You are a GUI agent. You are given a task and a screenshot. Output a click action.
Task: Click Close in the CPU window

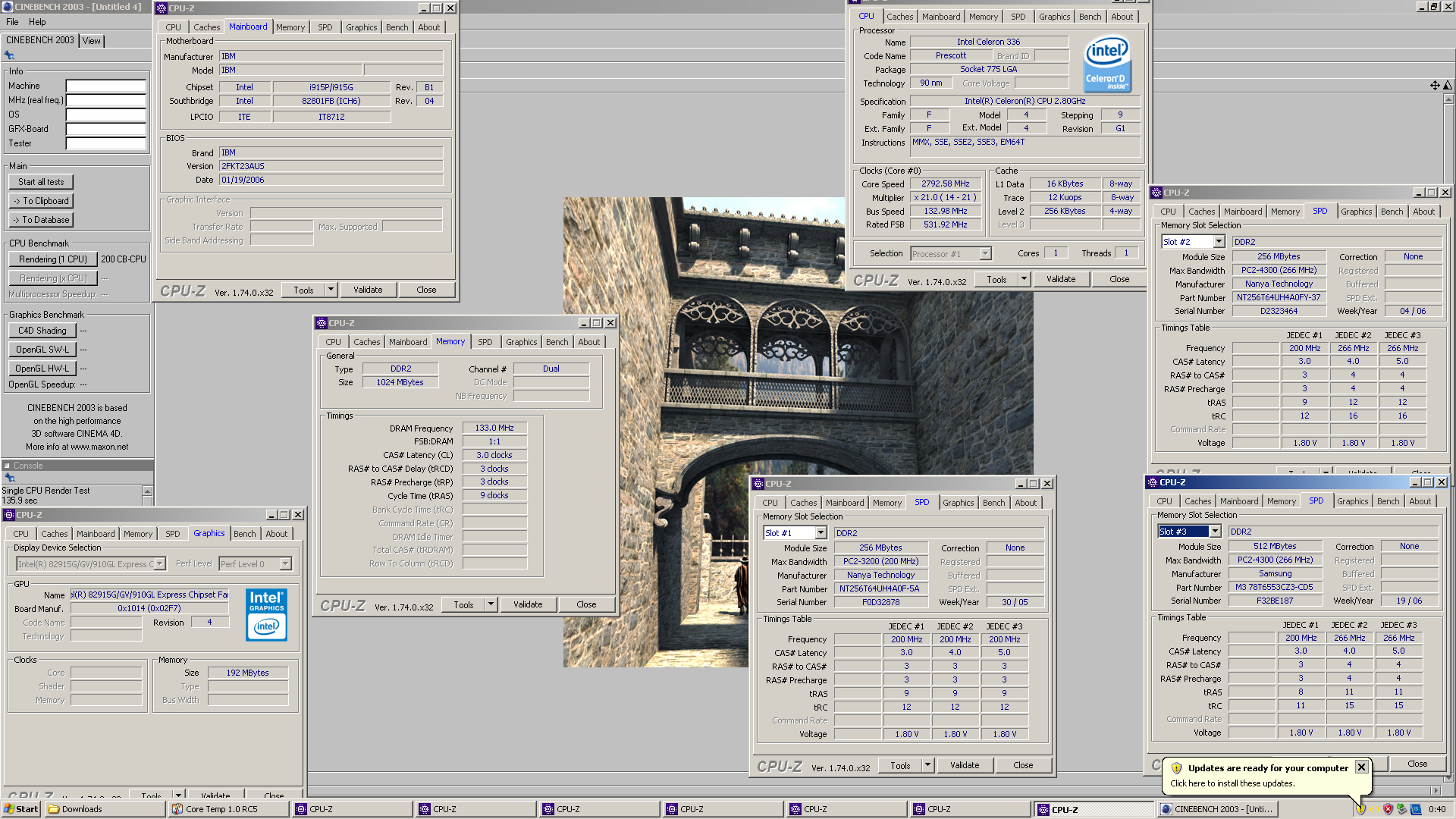[x=1119, y=279]
